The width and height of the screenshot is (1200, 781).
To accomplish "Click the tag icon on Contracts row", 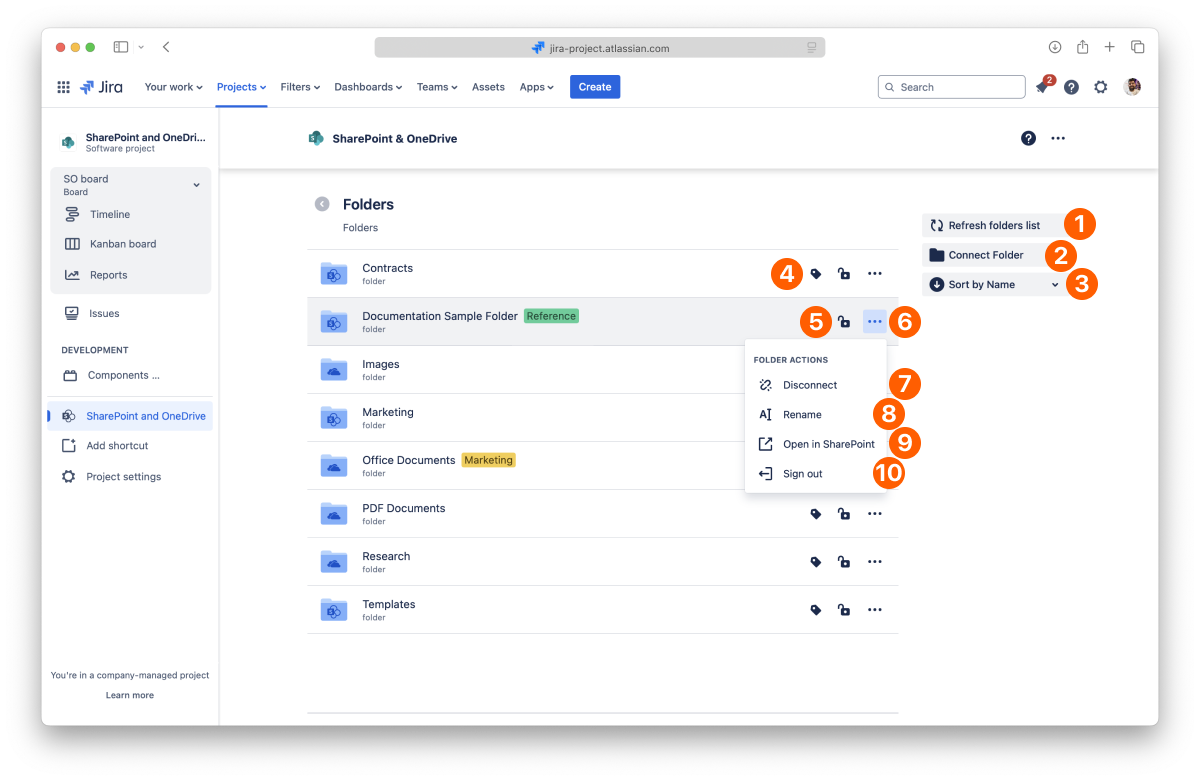I will click(x=816, y=274).
